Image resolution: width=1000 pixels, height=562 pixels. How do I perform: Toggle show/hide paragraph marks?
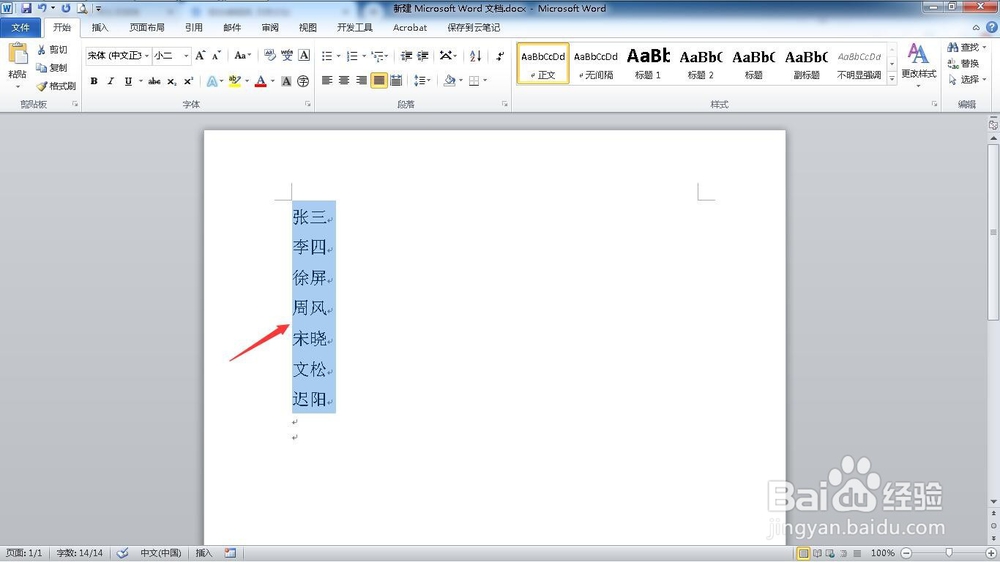[500, 56]
